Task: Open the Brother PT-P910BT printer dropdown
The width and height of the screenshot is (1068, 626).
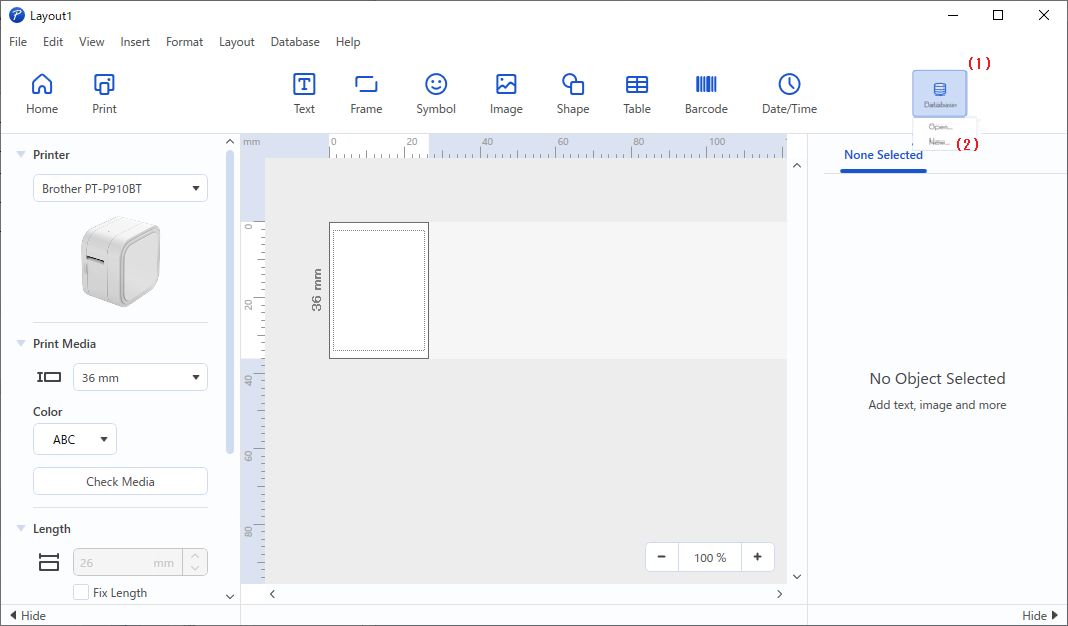Action: pyautogui.click(x=120, y=188)
